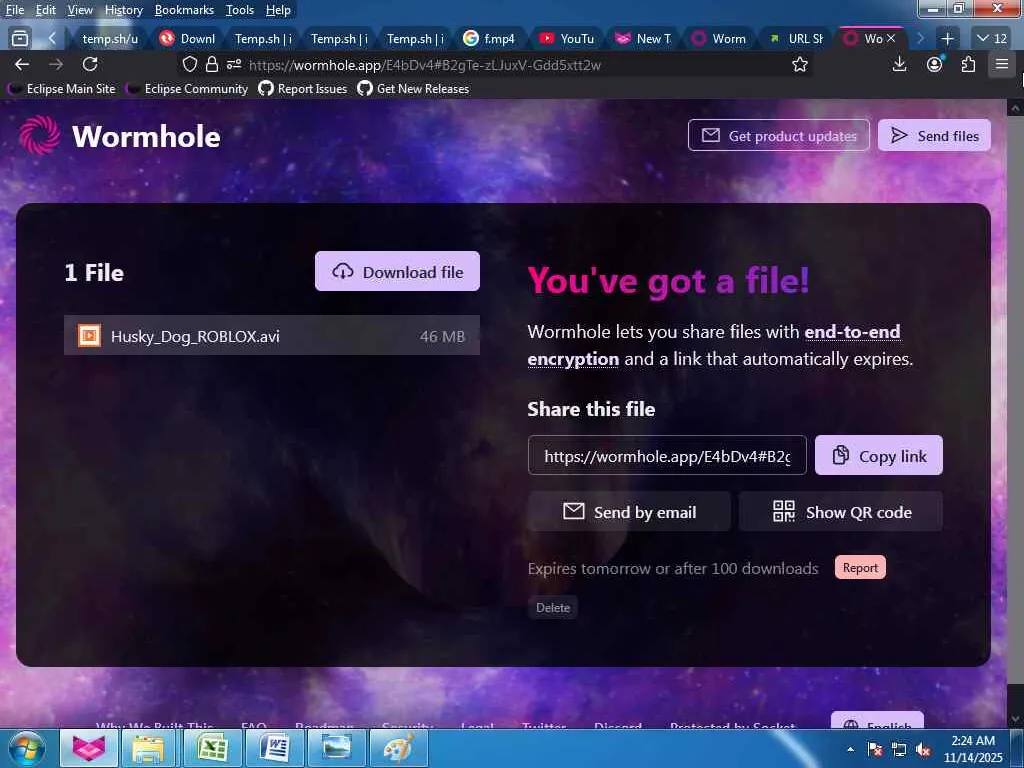Viewport: 1024px width, 768px height.
Task: Open the site security padlock info
Action: [x=212, y=64]
